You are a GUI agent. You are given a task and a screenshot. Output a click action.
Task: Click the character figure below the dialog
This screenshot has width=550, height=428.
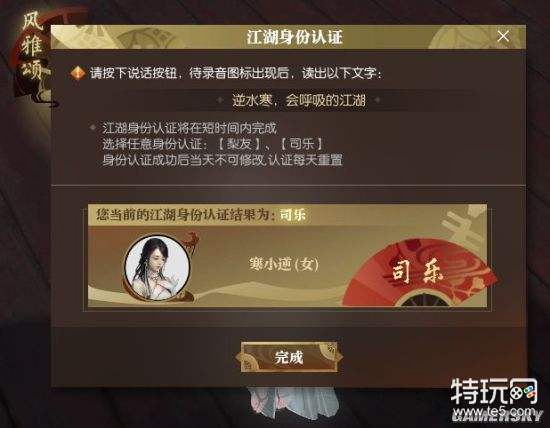point(292,404)
